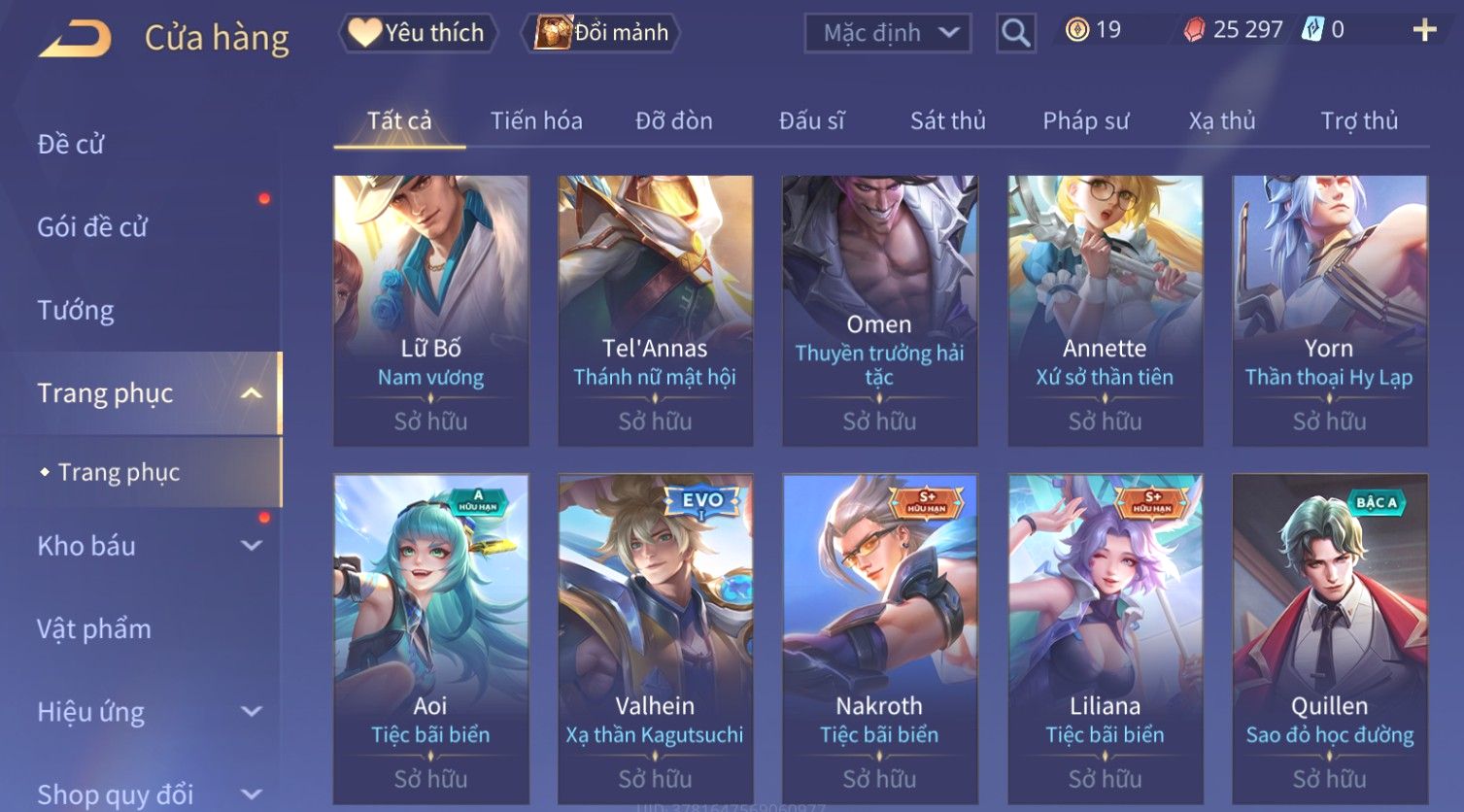This screenshot has height=812, width=1464.
Task: Click the gold coin icon showing 19
Action: pyautogui.click(x=1076, y=30)
